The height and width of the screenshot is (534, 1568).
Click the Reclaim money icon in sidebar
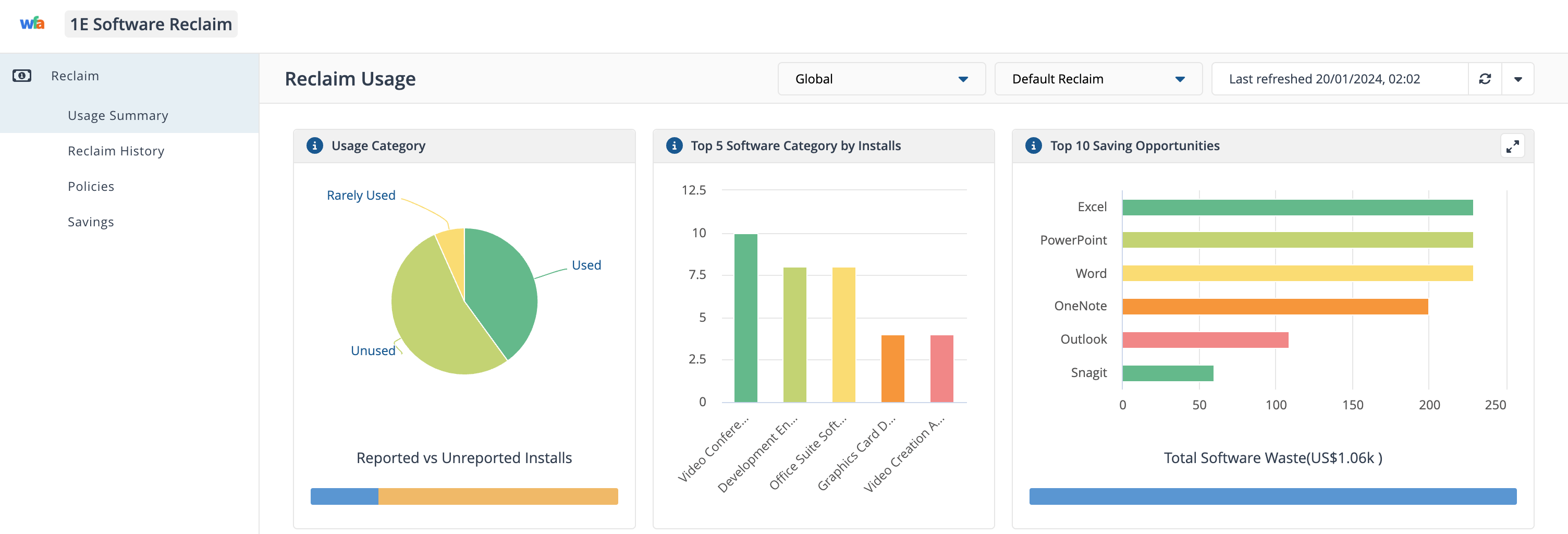click(x=22, y=76)
